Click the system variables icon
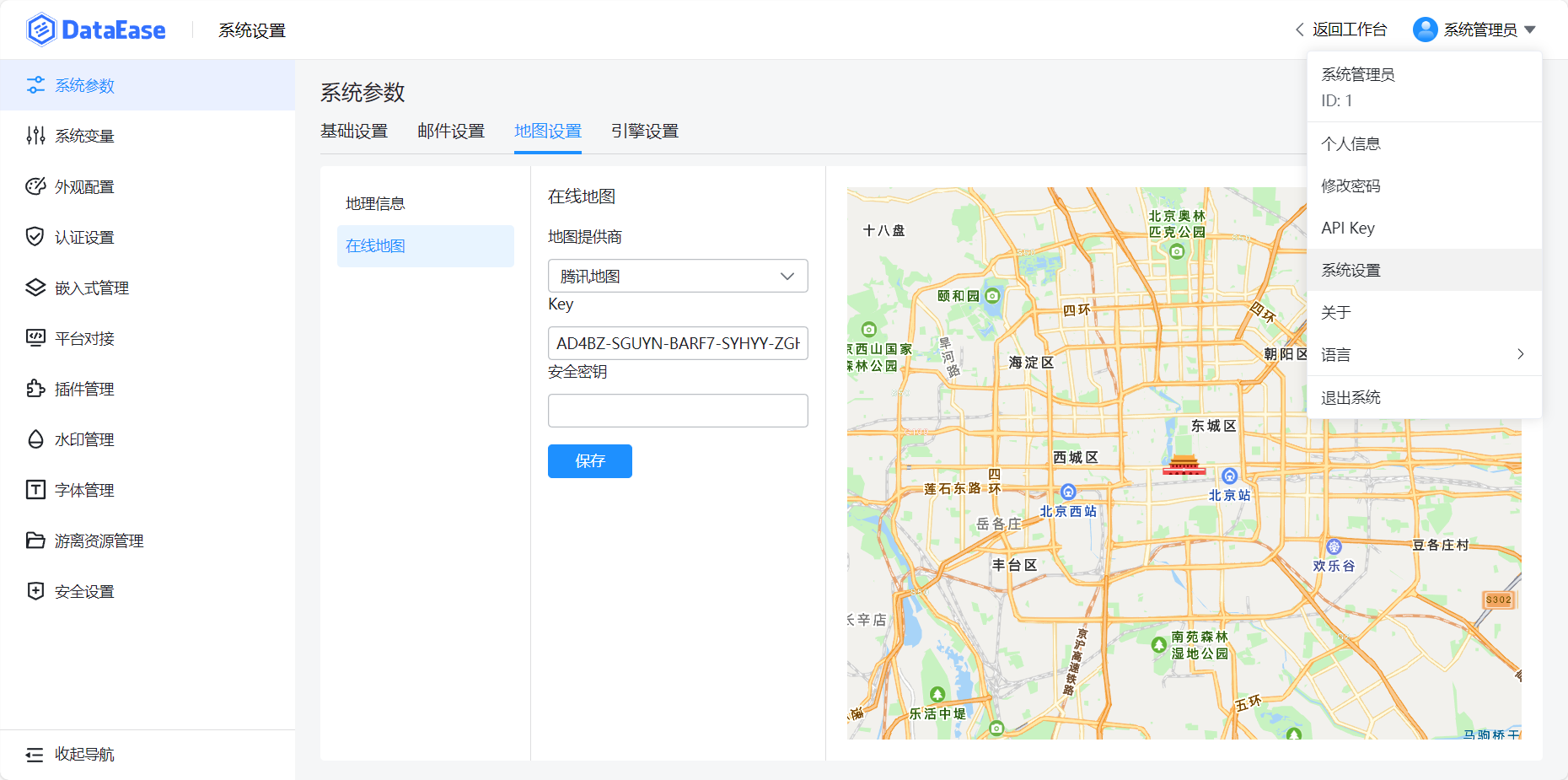1568x780 pixels. (x=35, y=136)
